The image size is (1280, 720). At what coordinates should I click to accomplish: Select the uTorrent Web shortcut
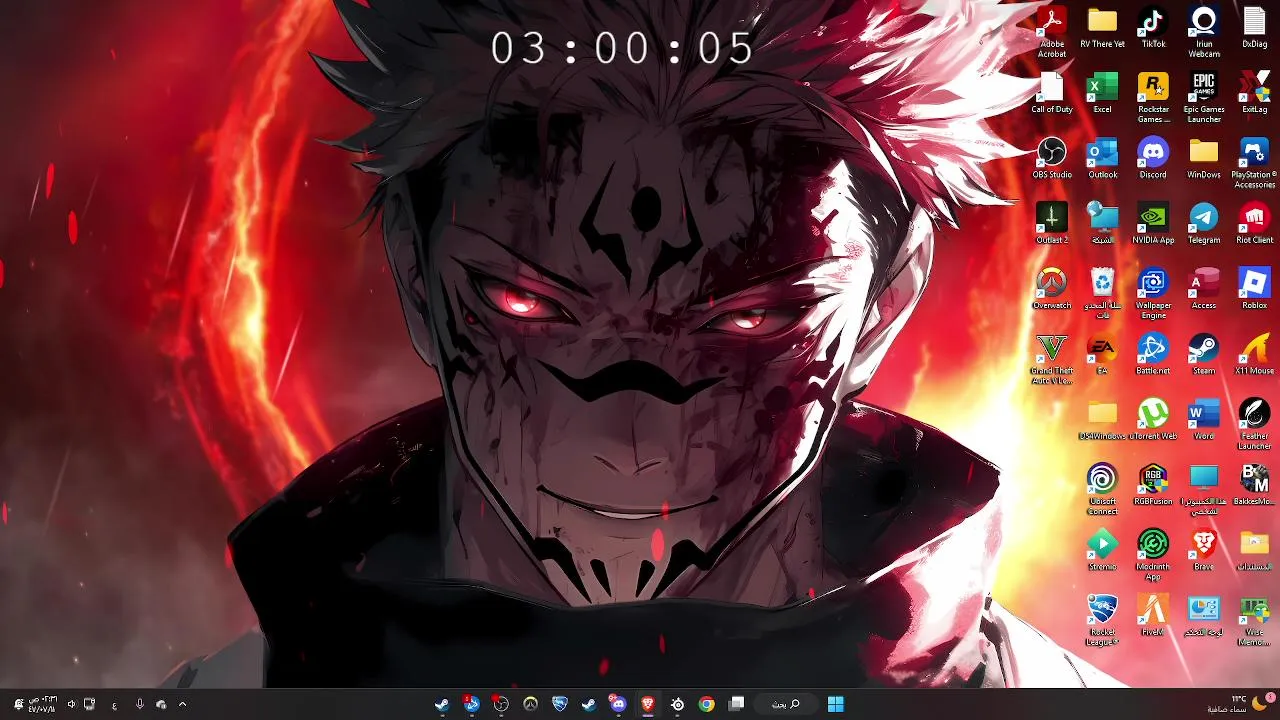pos(1153,420)
